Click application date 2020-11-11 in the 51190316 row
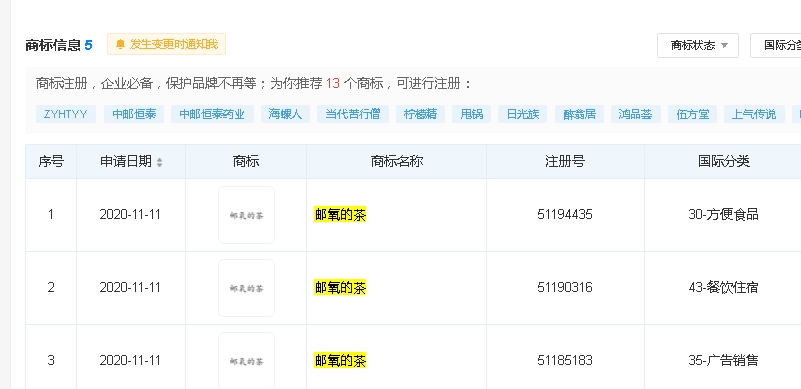Image resolution: width=801 pixels, height=389 pixels. click(130, 288)
